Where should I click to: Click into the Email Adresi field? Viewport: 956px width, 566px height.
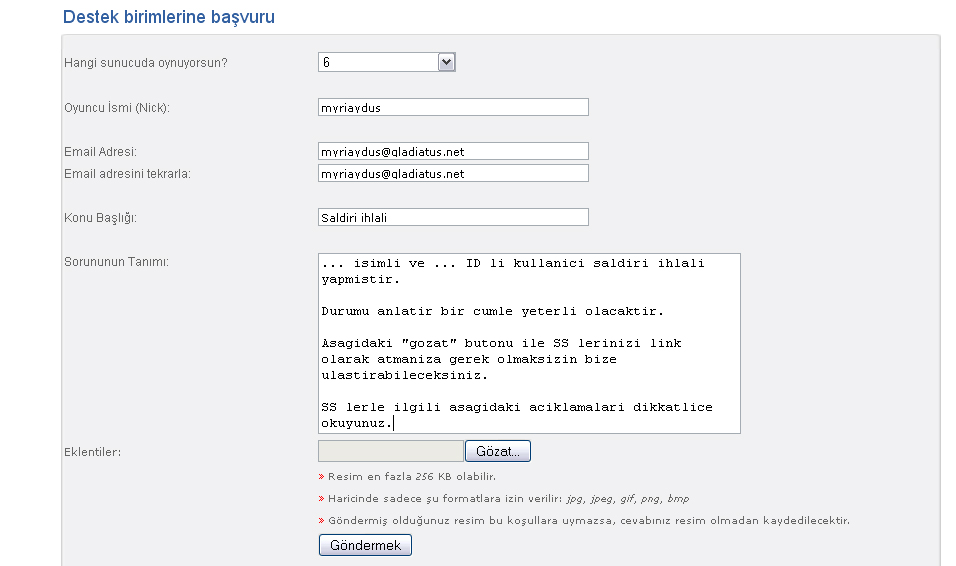coord(453,151)
